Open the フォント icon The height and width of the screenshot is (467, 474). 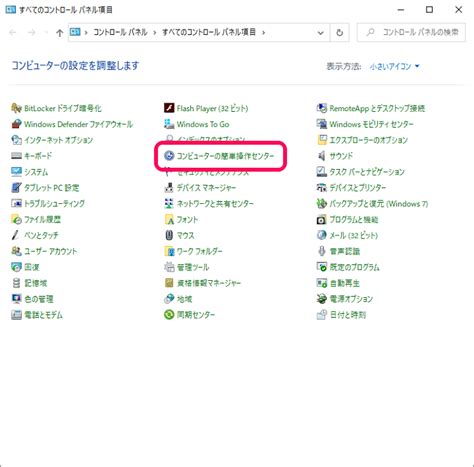click(x=169, y=219)
